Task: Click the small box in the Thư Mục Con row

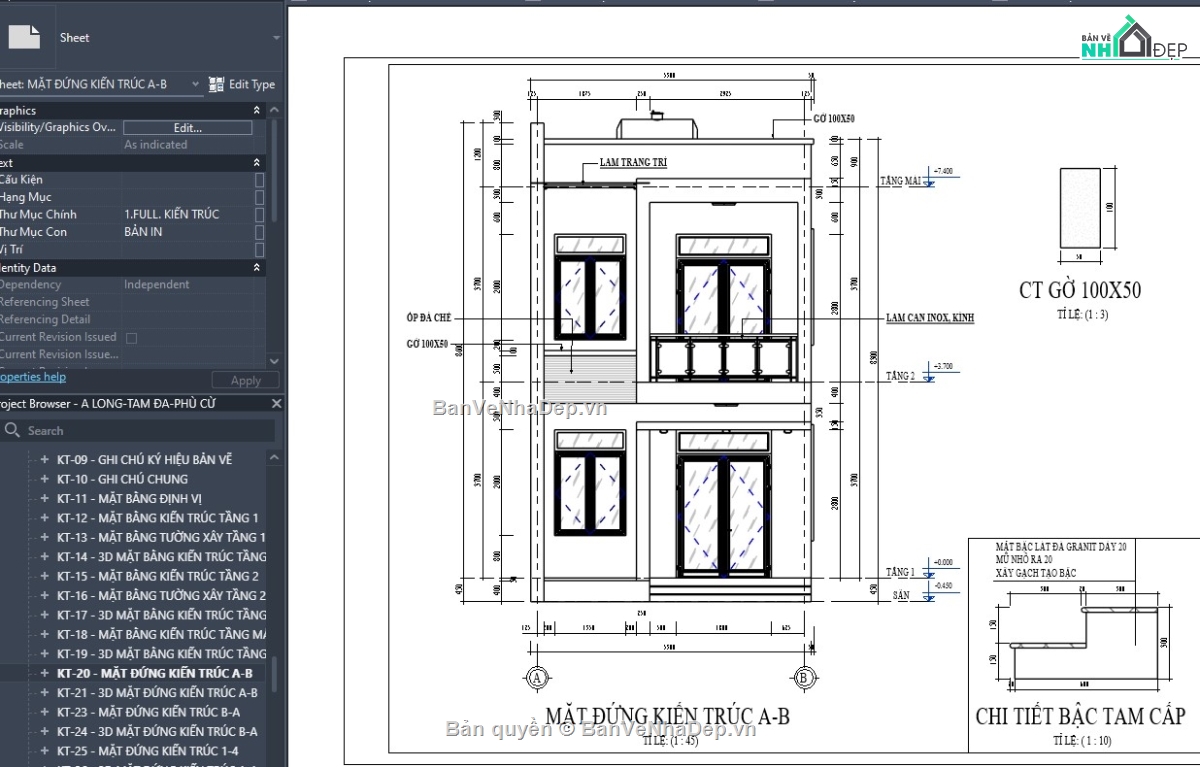Action: coord(260,232)
